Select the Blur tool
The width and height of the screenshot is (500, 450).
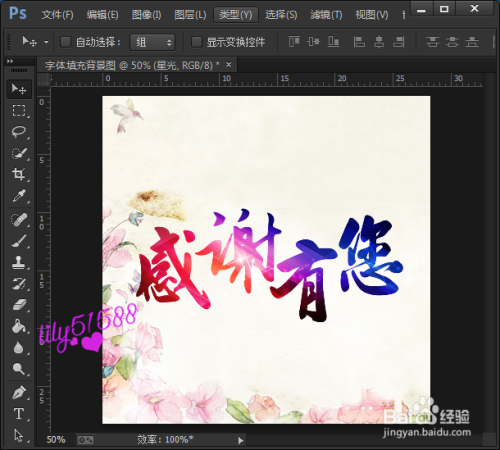19,348
